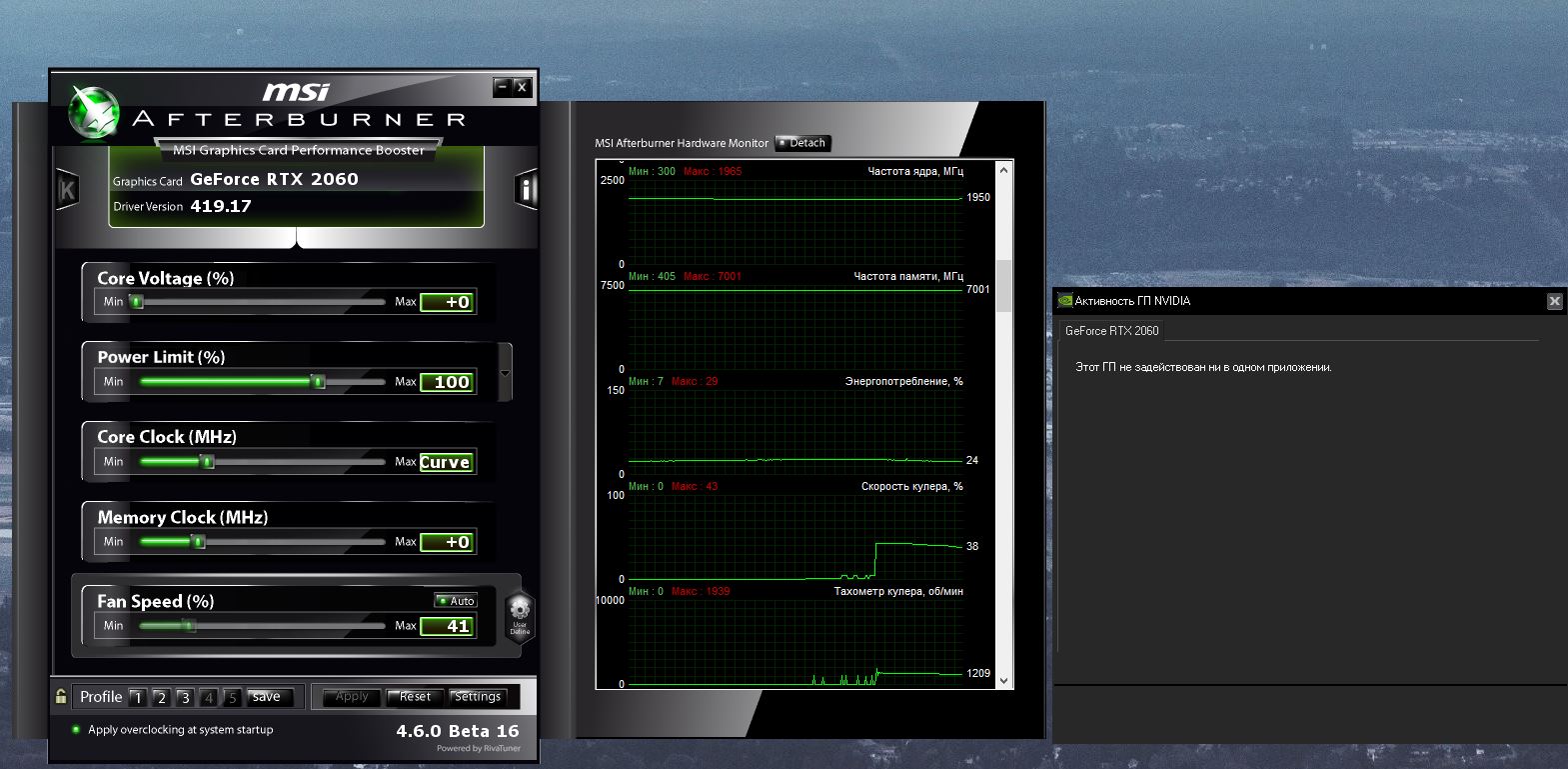Click the hardware monitor scrollbar thumb
The image size is (1568, 769).
[x=1004, y=286]
